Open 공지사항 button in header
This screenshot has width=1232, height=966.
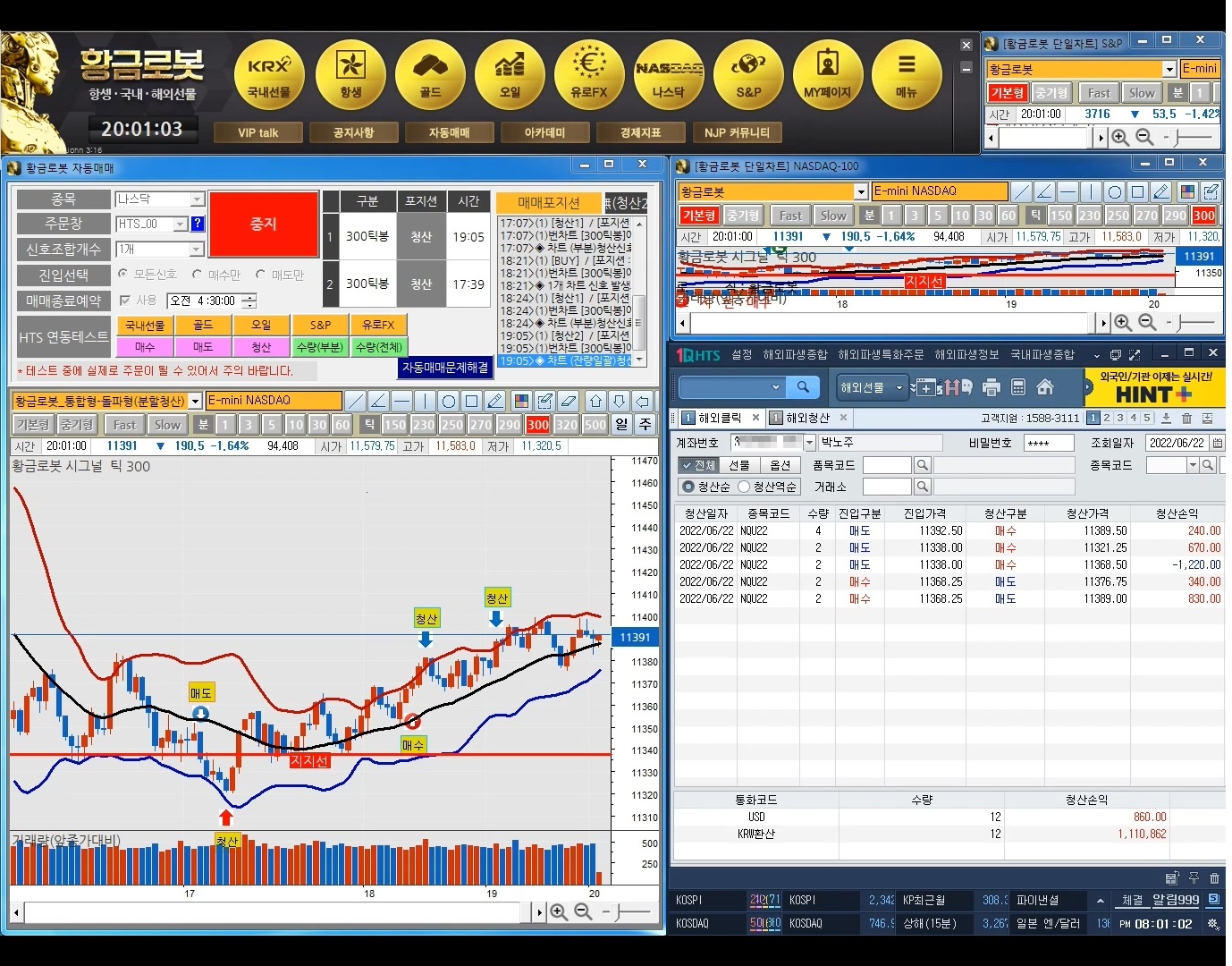354,132
